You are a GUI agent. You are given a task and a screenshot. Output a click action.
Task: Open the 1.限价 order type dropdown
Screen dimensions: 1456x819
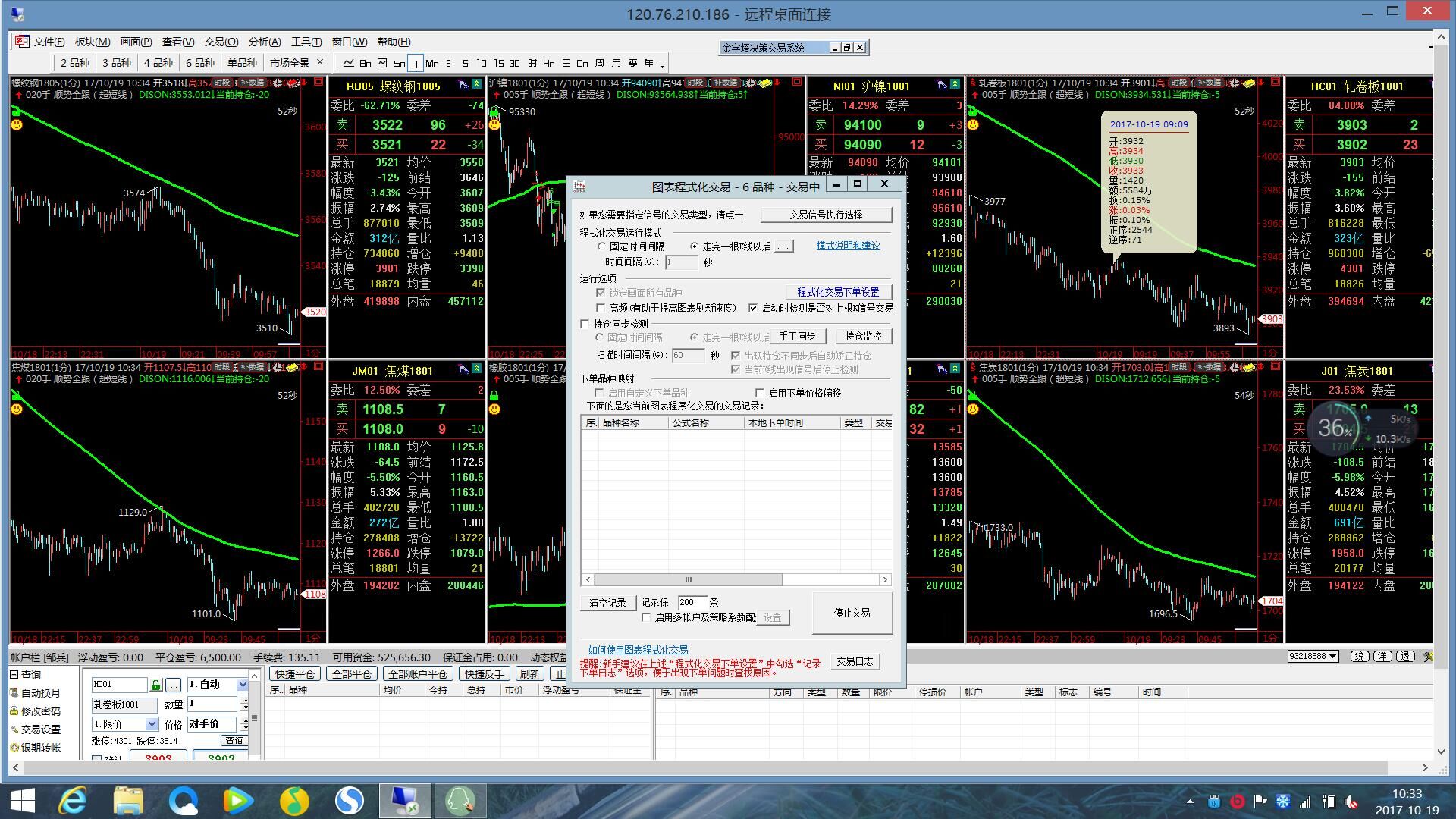pyautogui.click(x=152, y=724)
